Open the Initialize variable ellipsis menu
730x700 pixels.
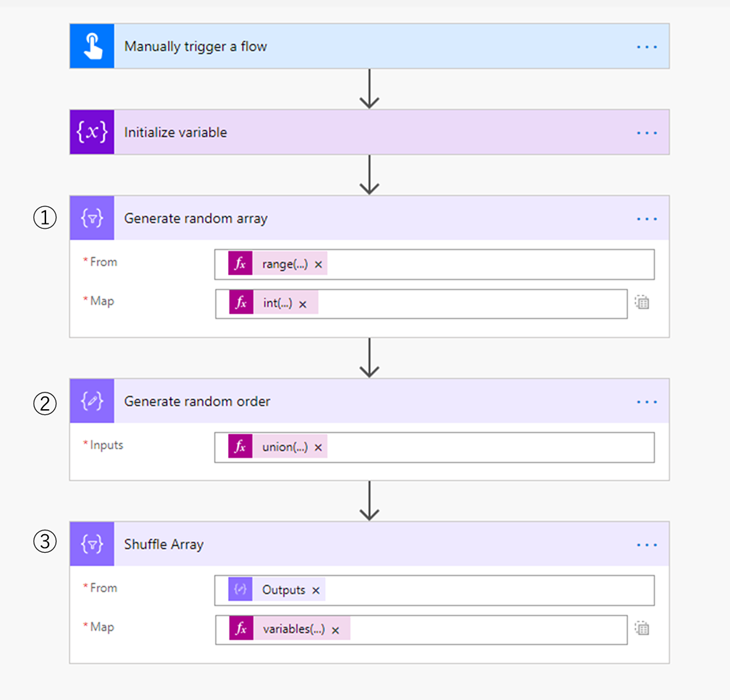coord(647,133)
